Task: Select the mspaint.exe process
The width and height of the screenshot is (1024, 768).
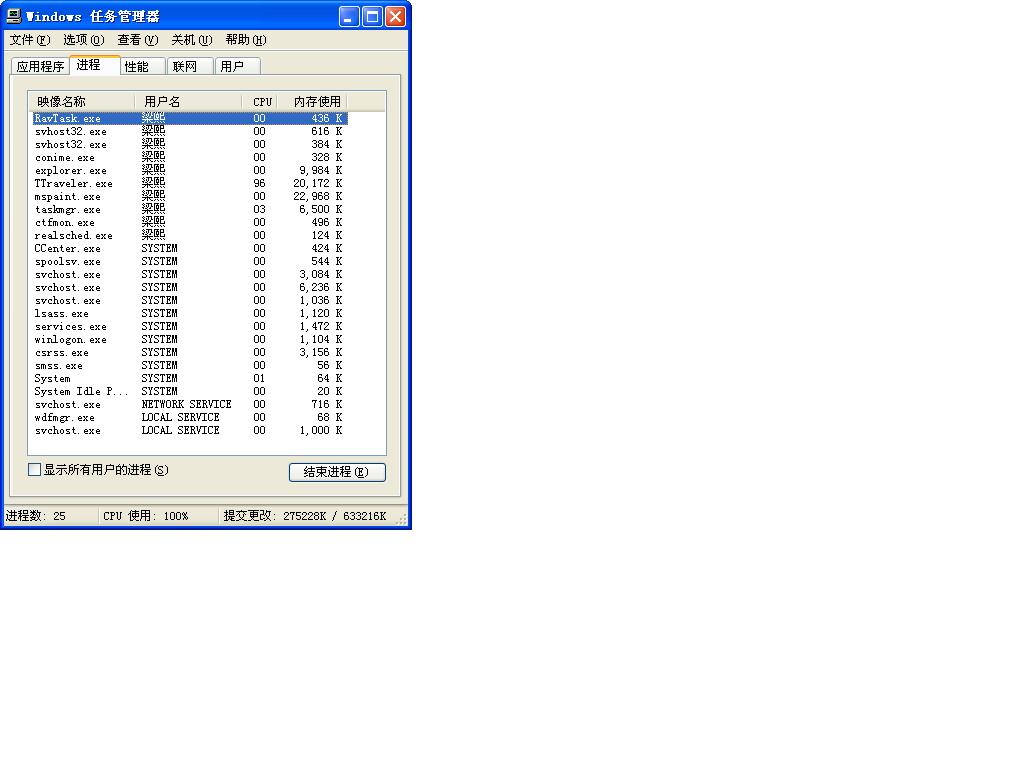Action: coord(189,197)
